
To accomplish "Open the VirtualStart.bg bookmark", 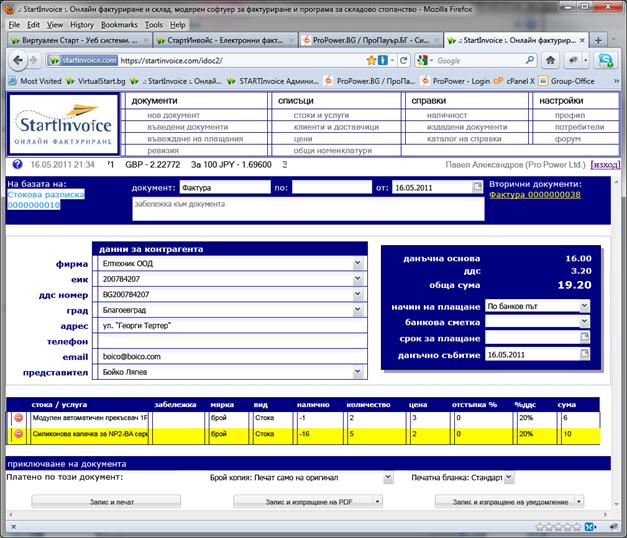I will coord(96,81).
